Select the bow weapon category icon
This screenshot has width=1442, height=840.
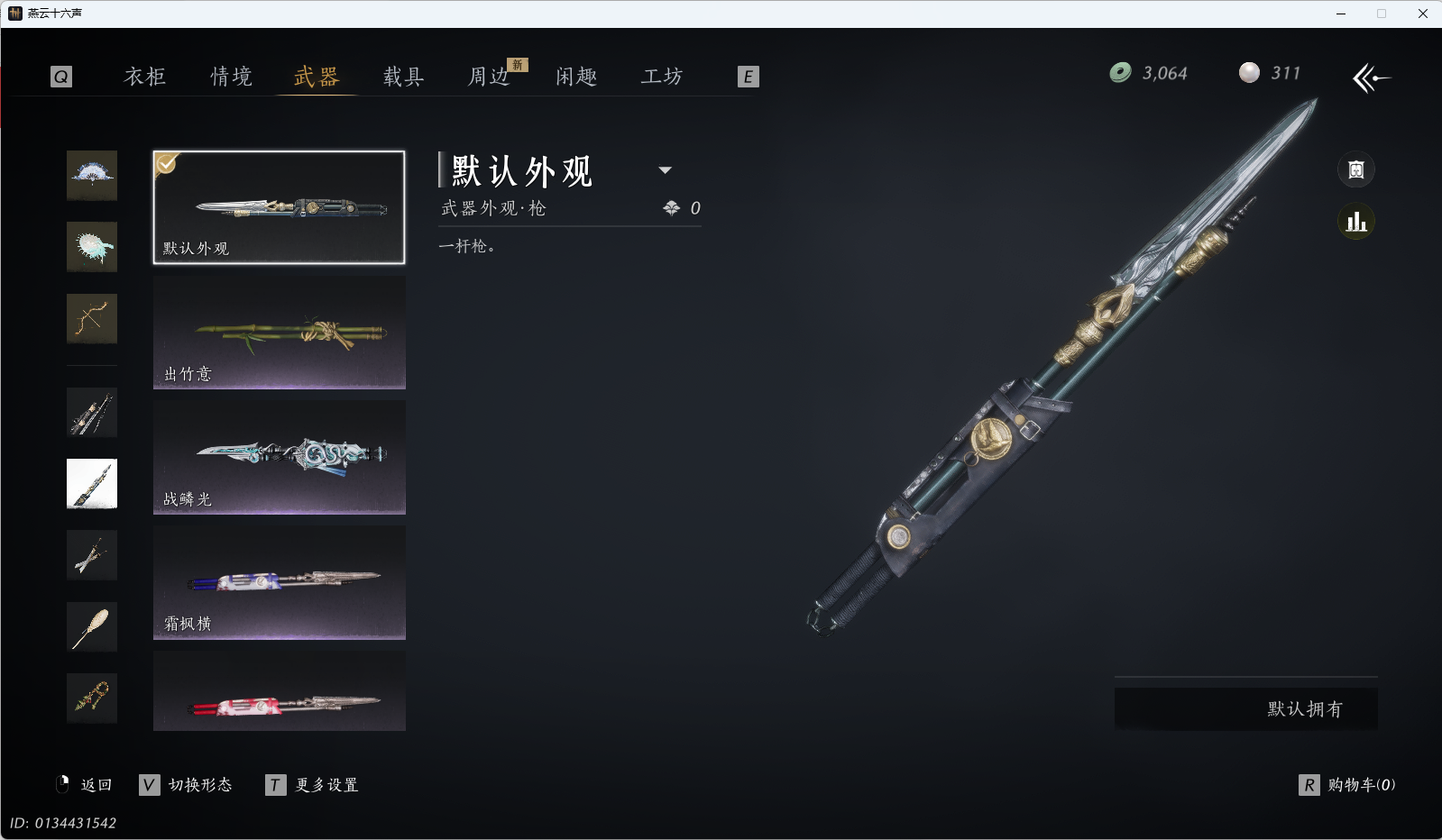click(x=92, y=318)
